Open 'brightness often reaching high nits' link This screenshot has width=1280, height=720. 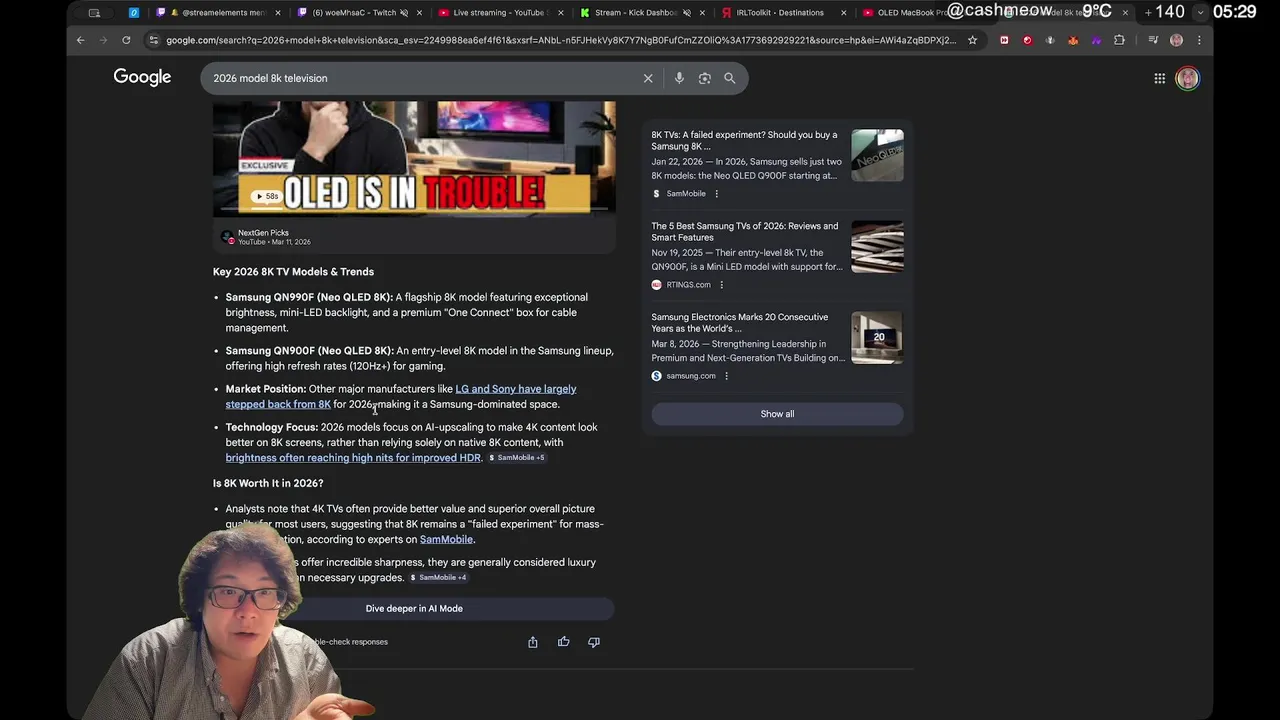(353, 458)
